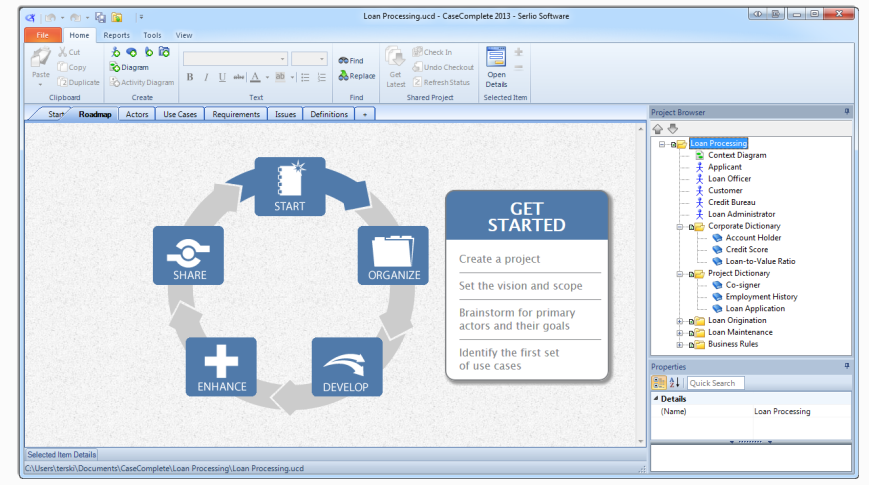Toggle categorized view in Properties panel
This screenshot has height=485, width=869.
(659, 383)
